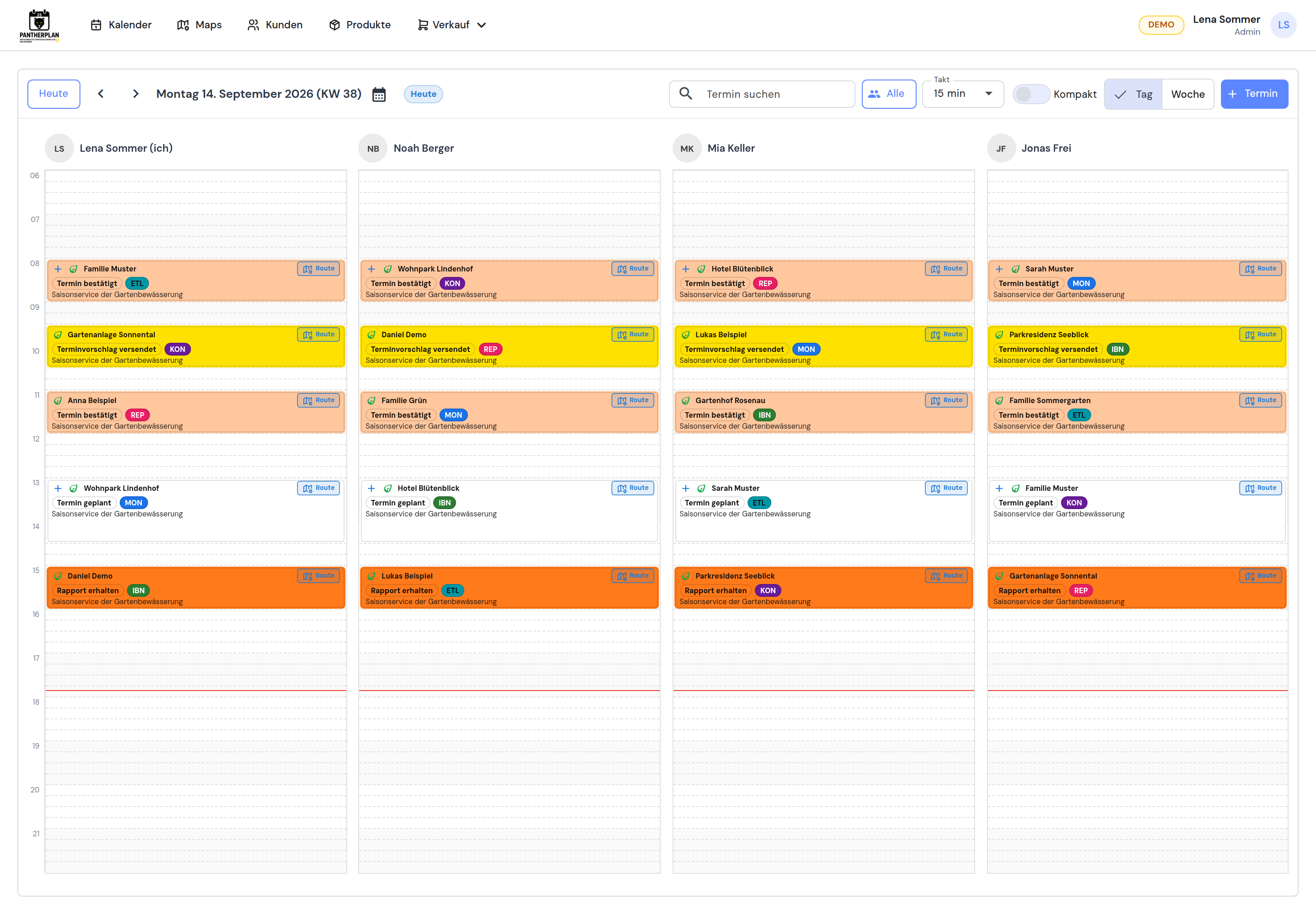Open the Kalender menu item
The width and height of the screenshot is (1316, 914).
[x=122, y=25]
